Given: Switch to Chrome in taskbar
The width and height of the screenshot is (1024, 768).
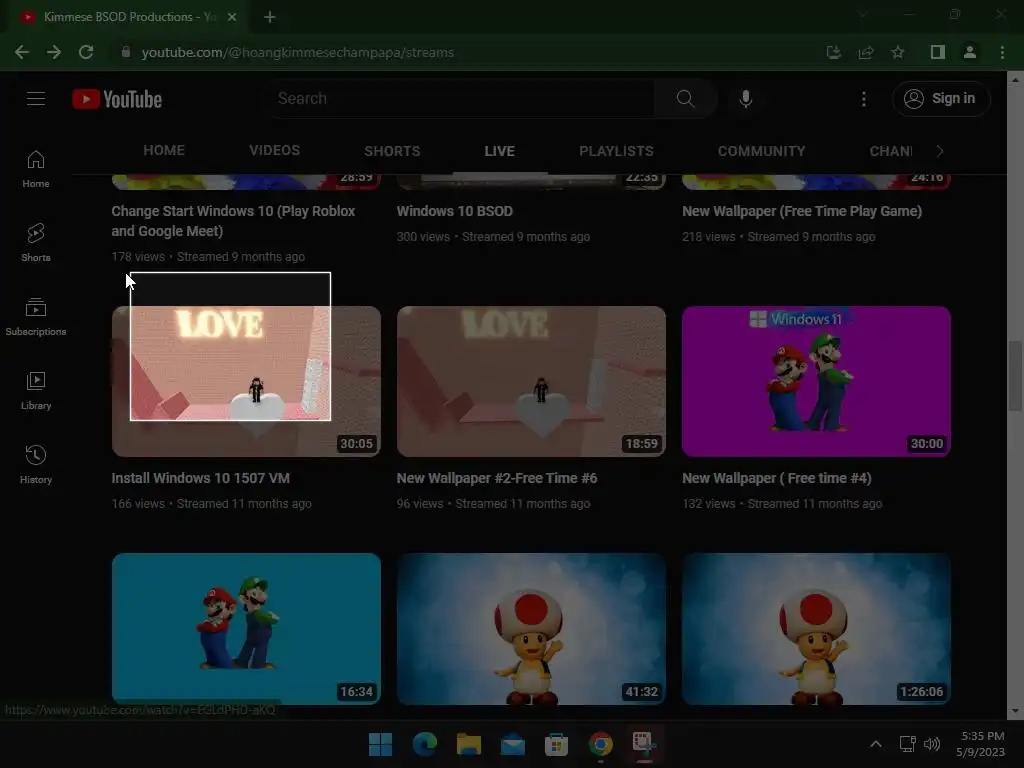Looking at the screenshot, I should click(x=601, y=744).
